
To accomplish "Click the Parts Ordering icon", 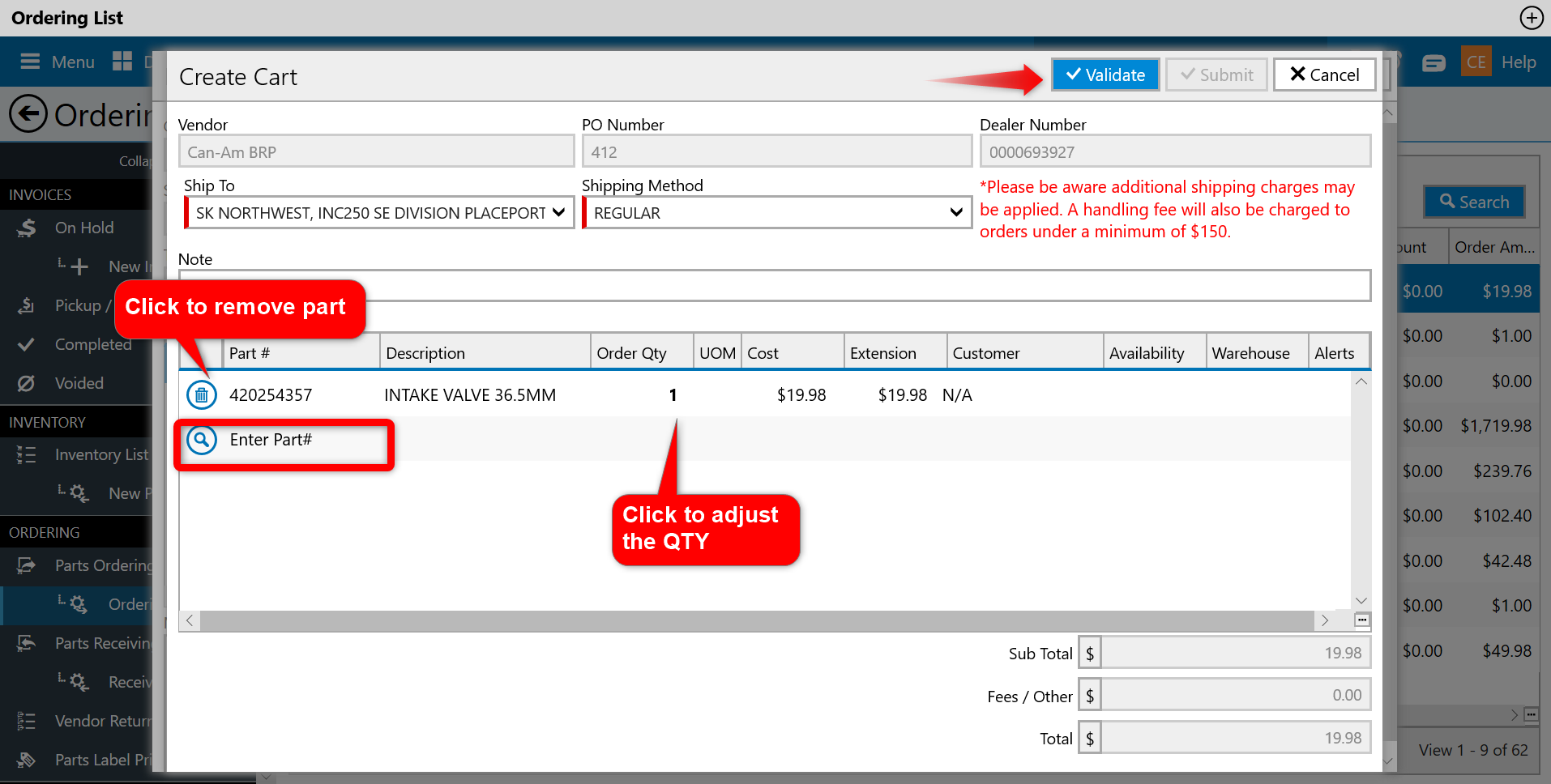I will (26, 565).
